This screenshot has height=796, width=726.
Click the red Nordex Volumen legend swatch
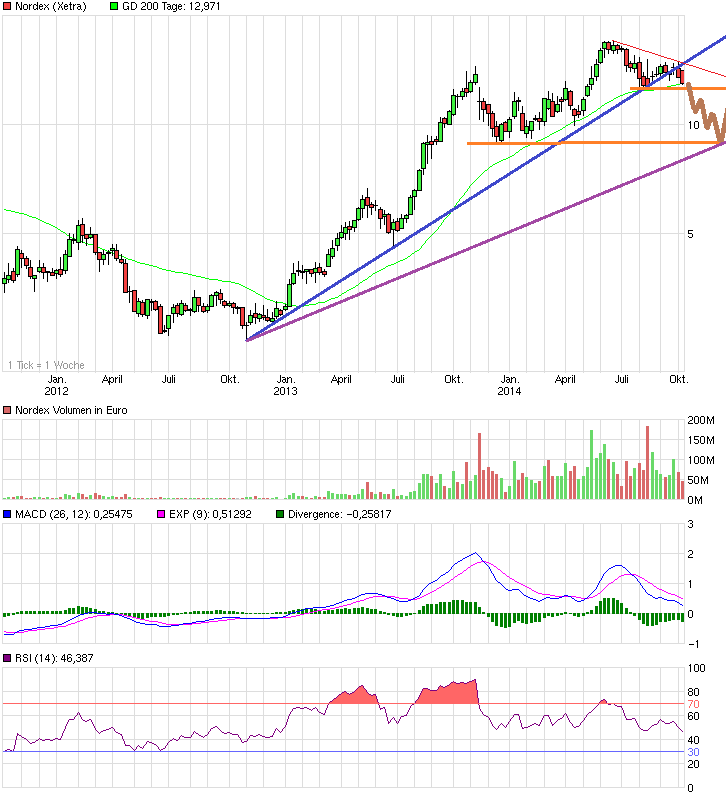[x=7, y=410]
